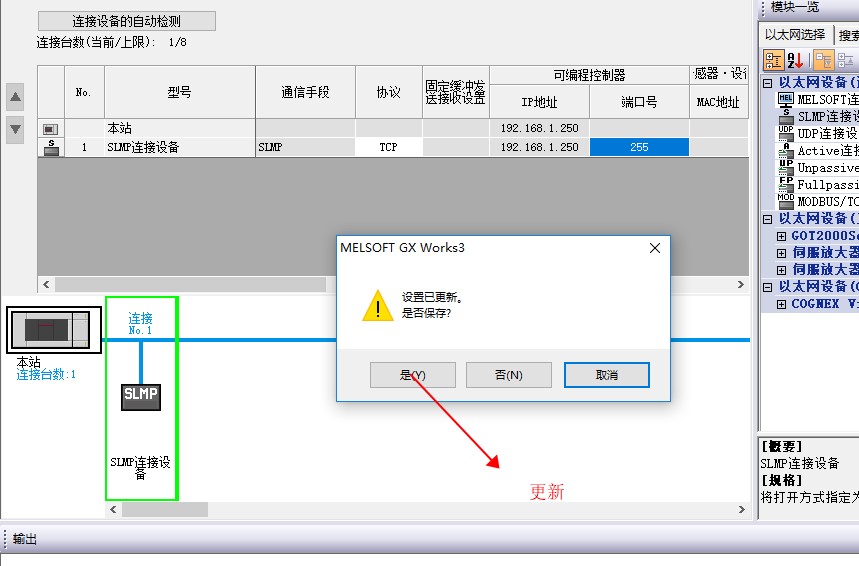Image resolution: width=859 pixels, height=566 pixels.
Task: Select the MODBUS/TCP device icon
Action: [786, 201]
